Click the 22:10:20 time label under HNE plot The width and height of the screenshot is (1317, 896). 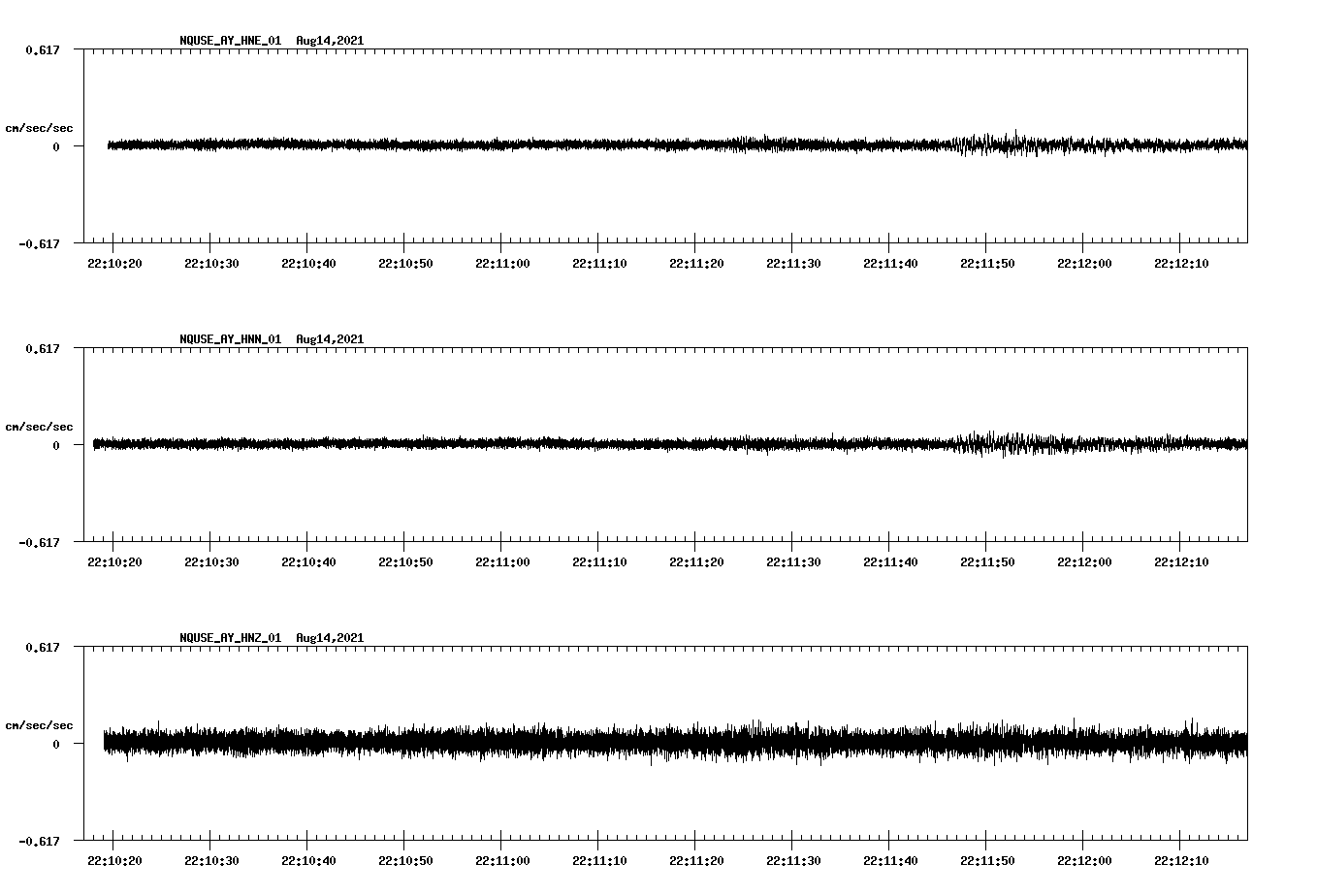pyautogui.click(x=114, y=264)
